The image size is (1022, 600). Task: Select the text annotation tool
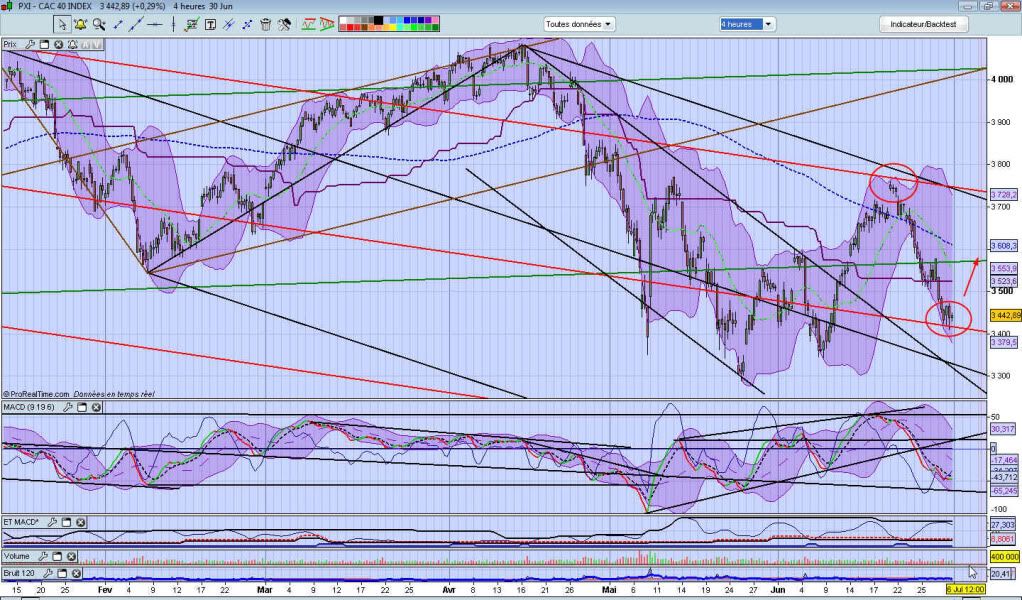click(x=210, y=24)
